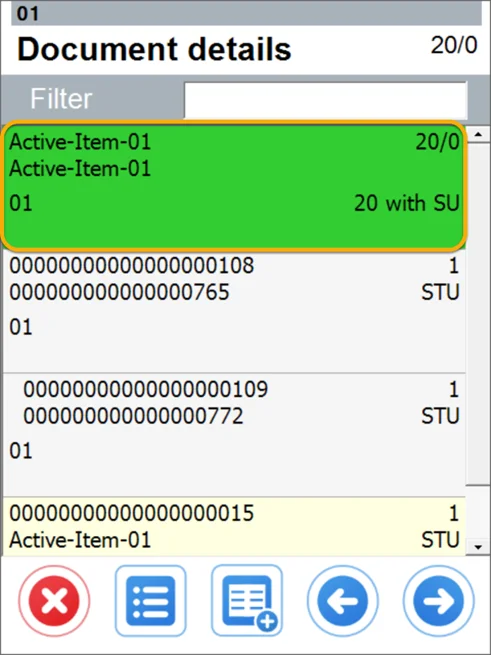Click SU number 00000000000000772
Screen dimensions: 491x655
[133, 416]
